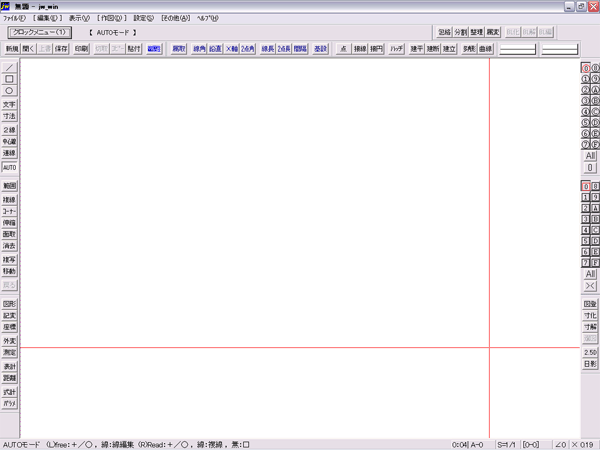Open the 座標 coordinate tool
600x450 pixels.
pos(9,327)
